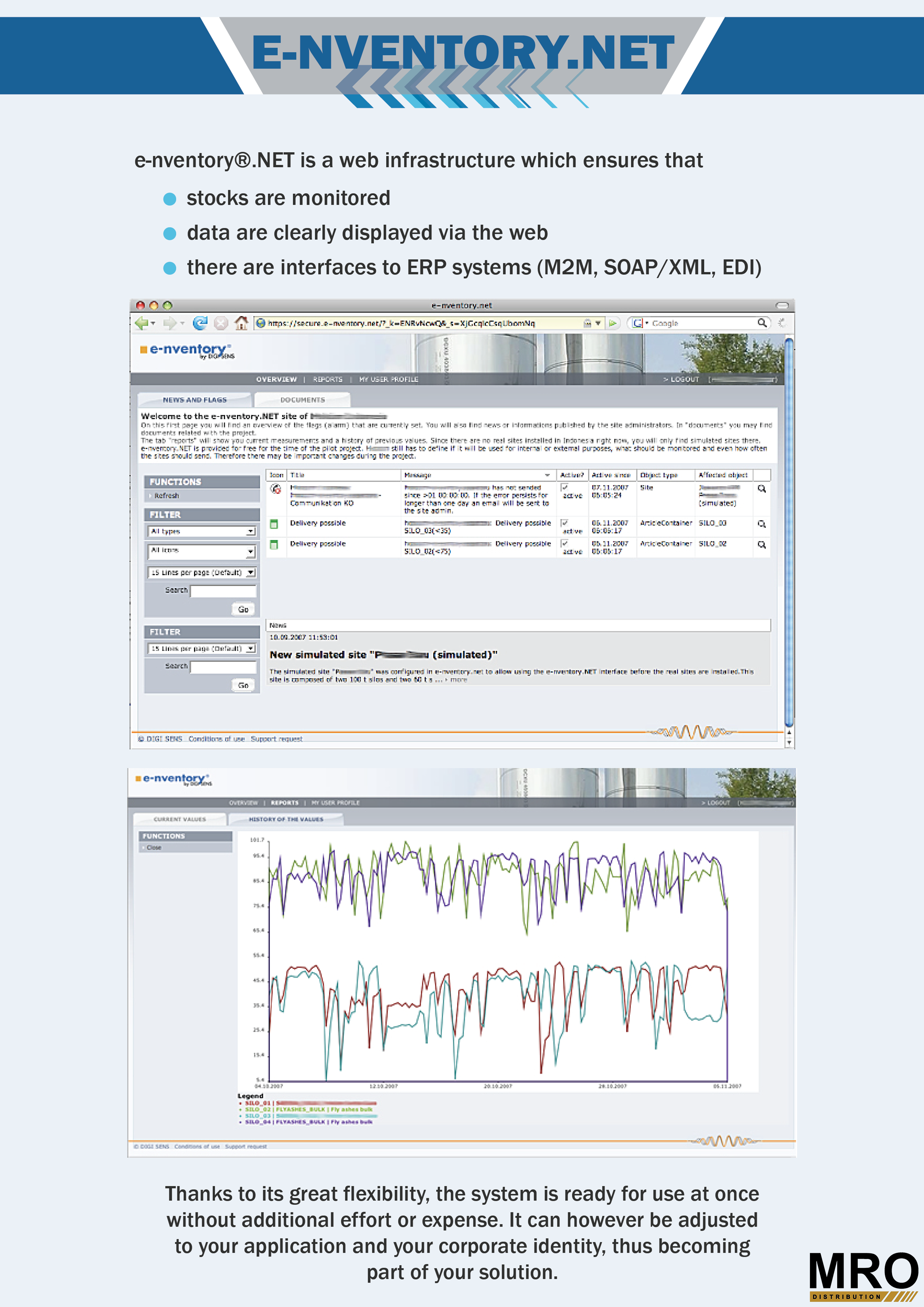Select Overview in the reports screenshot menu
924x1307 pixels.
click(244, 803)
